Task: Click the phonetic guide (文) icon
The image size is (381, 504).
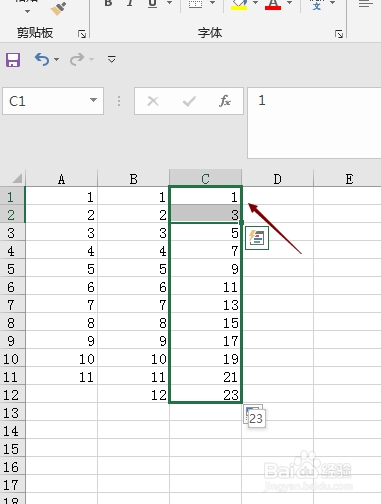Action: pyautogui.click(x=316, y=5)
